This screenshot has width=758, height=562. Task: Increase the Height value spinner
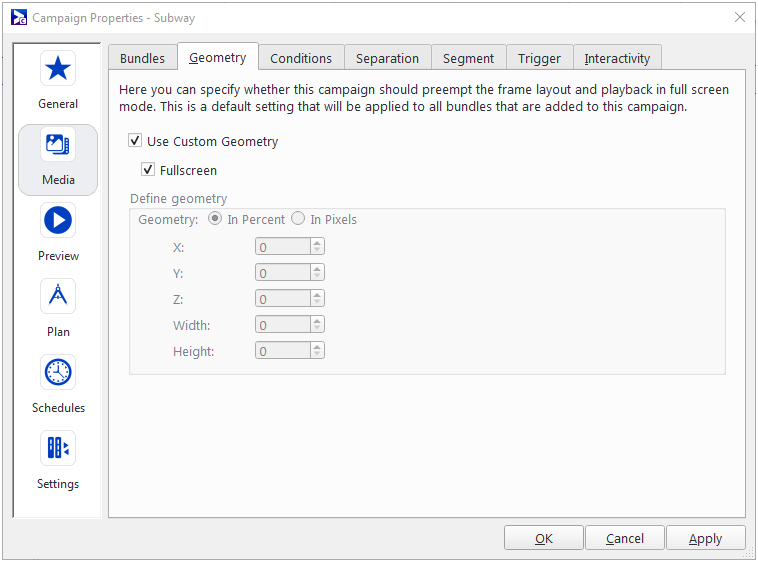click(318, 347)
